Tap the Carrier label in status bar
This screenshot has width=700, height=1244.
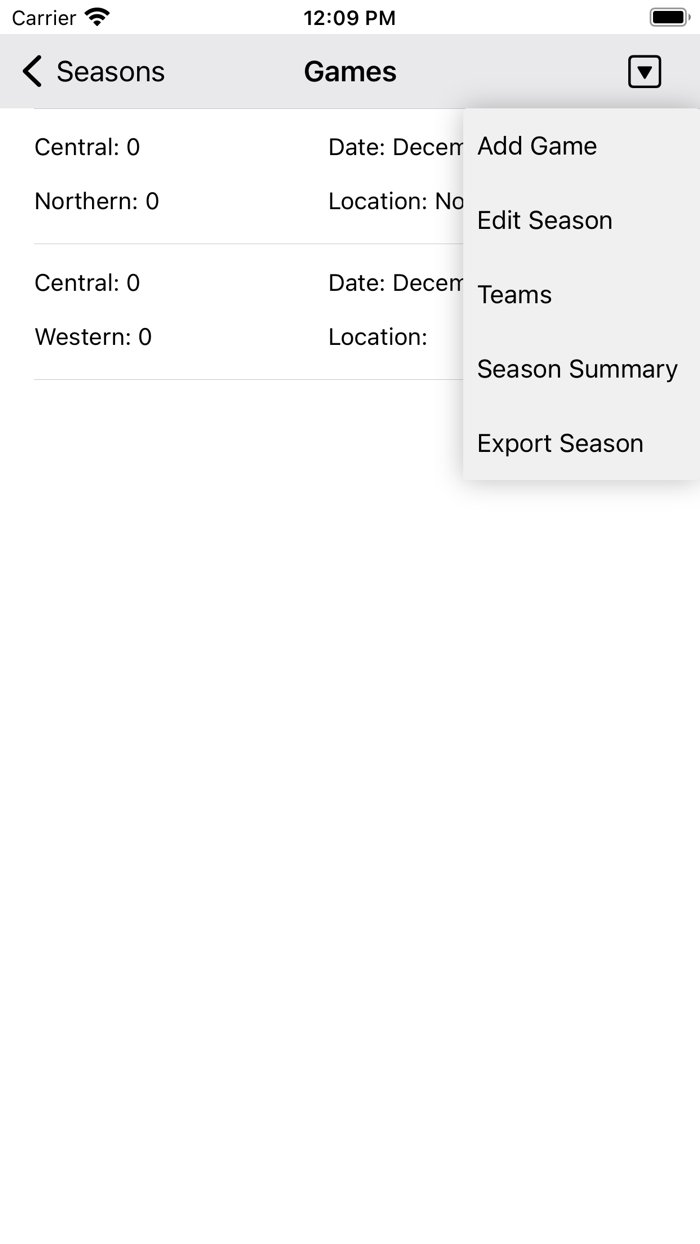pos(42,17)
